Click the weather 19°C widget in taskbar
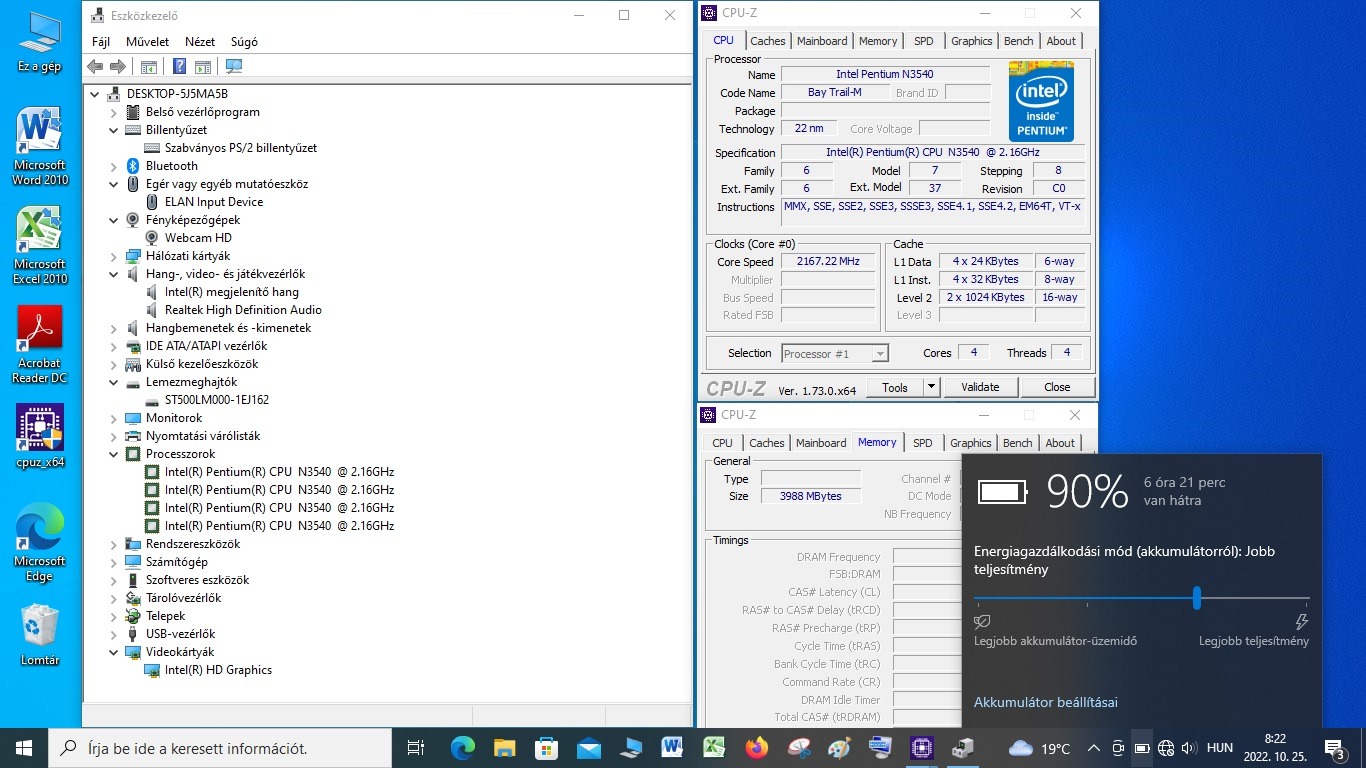 [1040, 748]
